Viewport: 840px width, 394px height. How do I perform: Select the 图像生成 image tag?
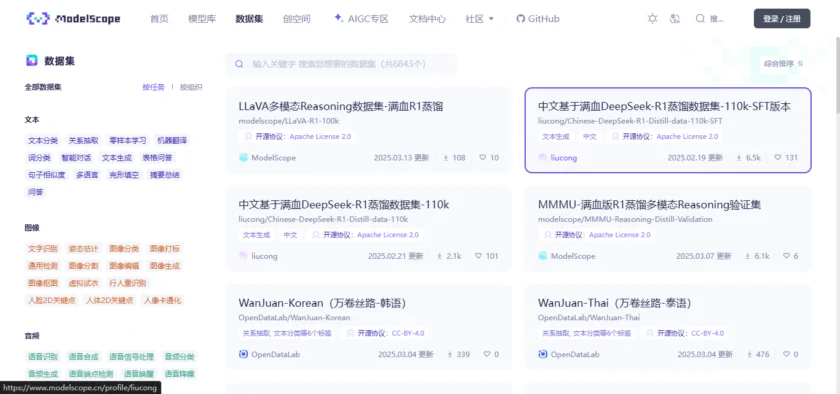[164, 266]
